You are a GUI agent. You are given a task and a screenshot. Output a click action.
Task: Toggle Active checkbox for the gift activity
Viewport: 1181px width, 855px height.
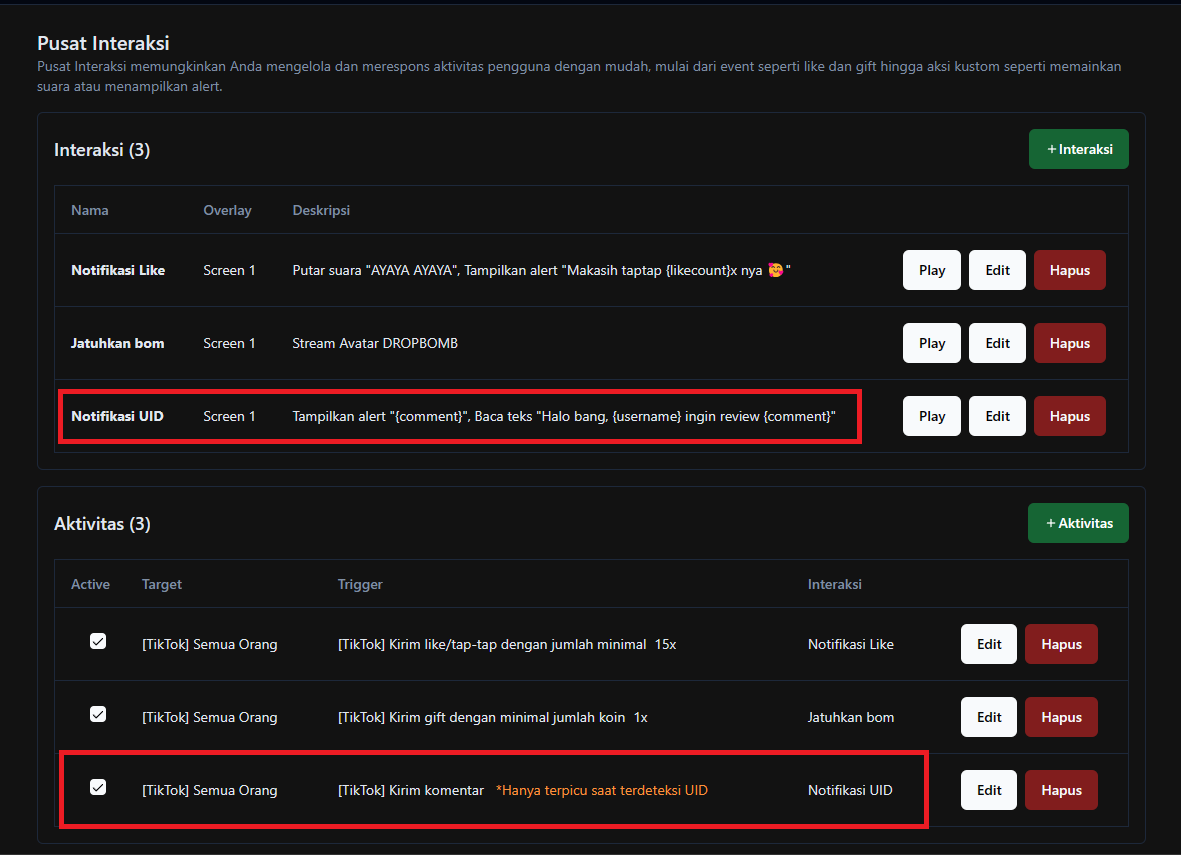coord(98,715)
